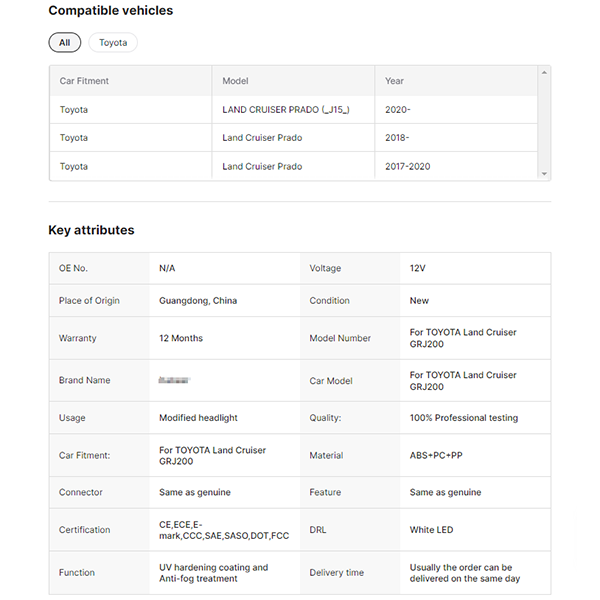Click the same-day Delivery time value
Screen dimensions: 600x600
point(464,573)
